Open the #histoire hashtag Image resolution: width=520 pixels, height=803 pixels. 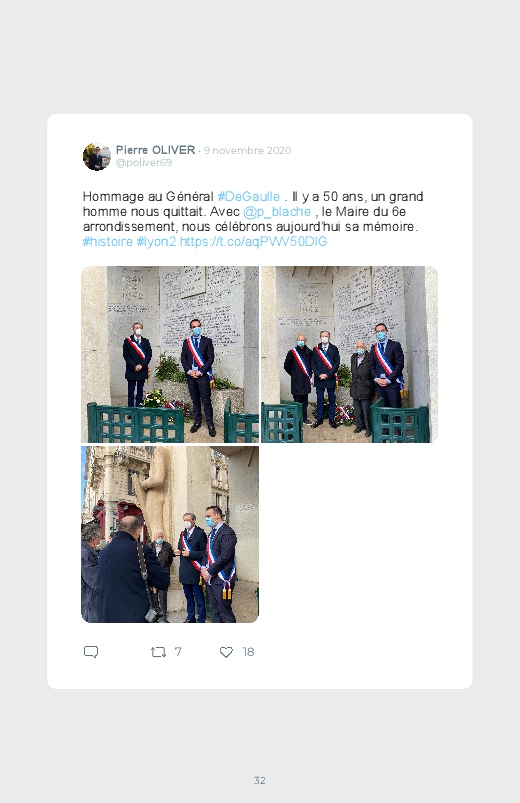[x=108, y=241]
